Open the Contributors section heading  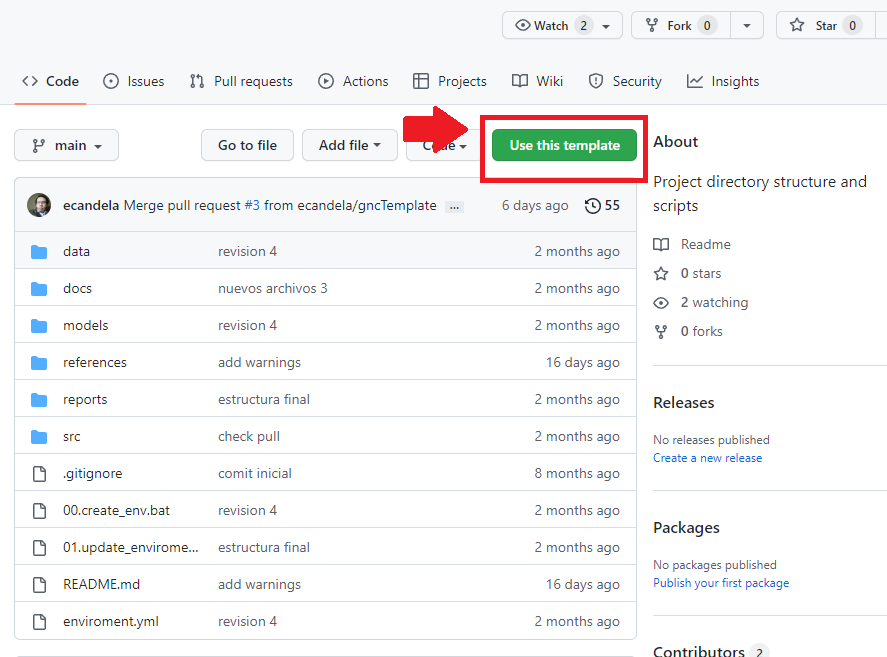699,651
